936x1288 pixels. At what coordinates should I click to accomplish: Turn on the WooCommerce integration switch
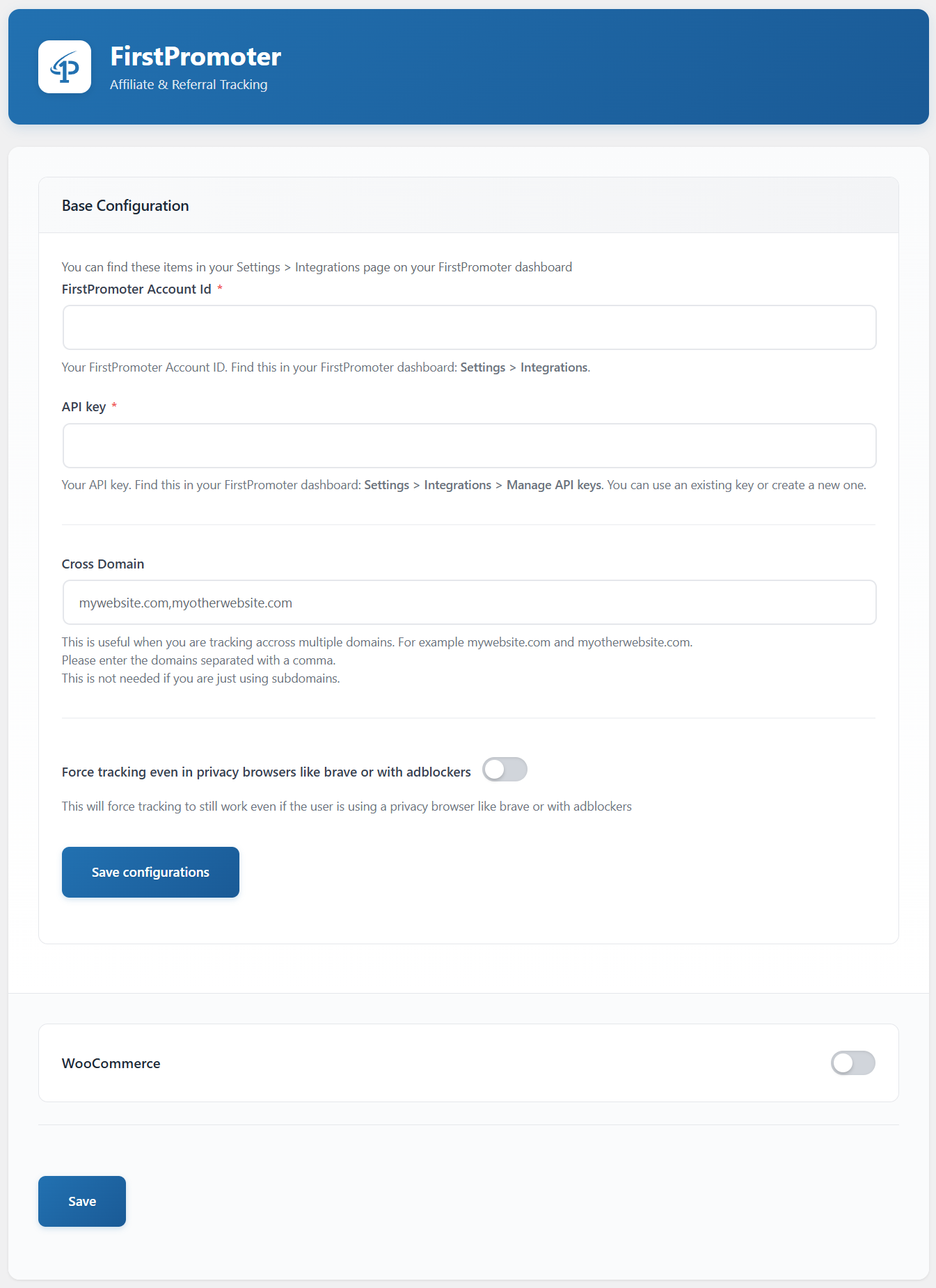(x=852, y=1063)
